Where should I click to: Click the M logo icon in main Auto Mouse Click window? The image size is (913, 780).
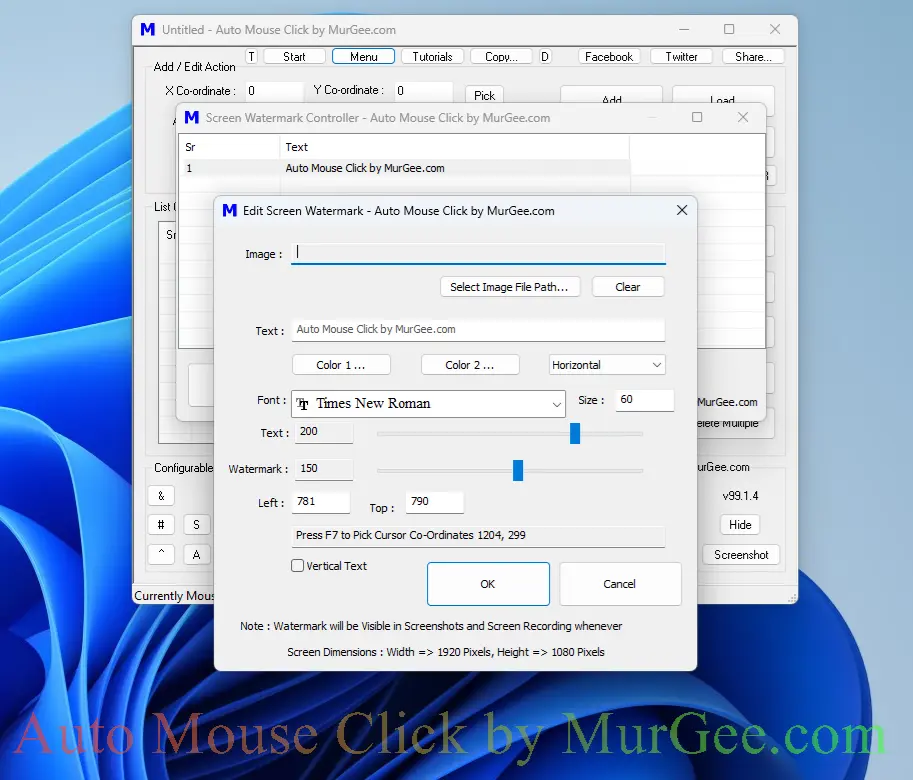coord(148,29)
